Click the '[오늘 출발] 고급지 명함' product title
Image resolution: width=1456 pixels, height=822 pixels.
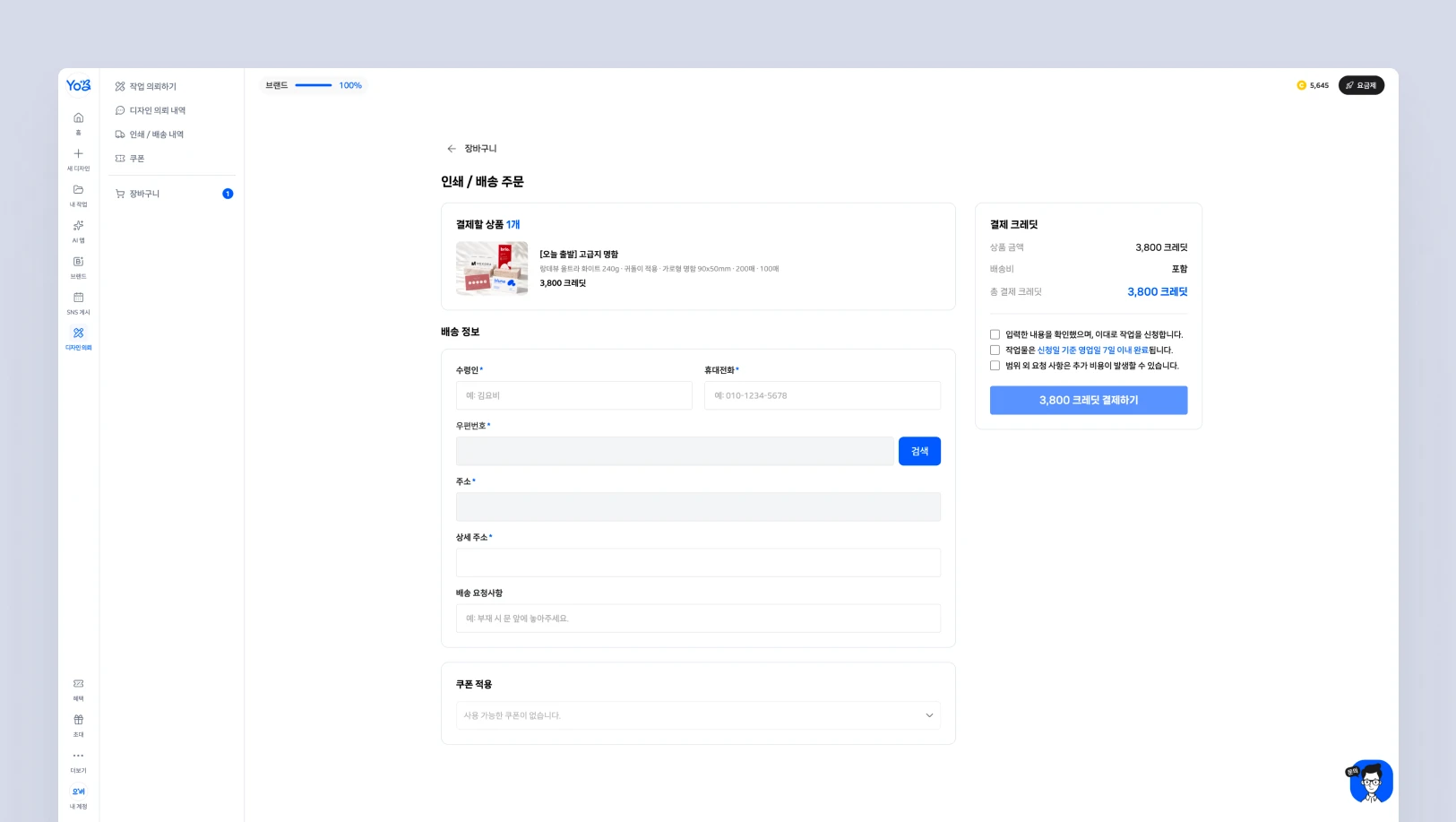point(579,255)
